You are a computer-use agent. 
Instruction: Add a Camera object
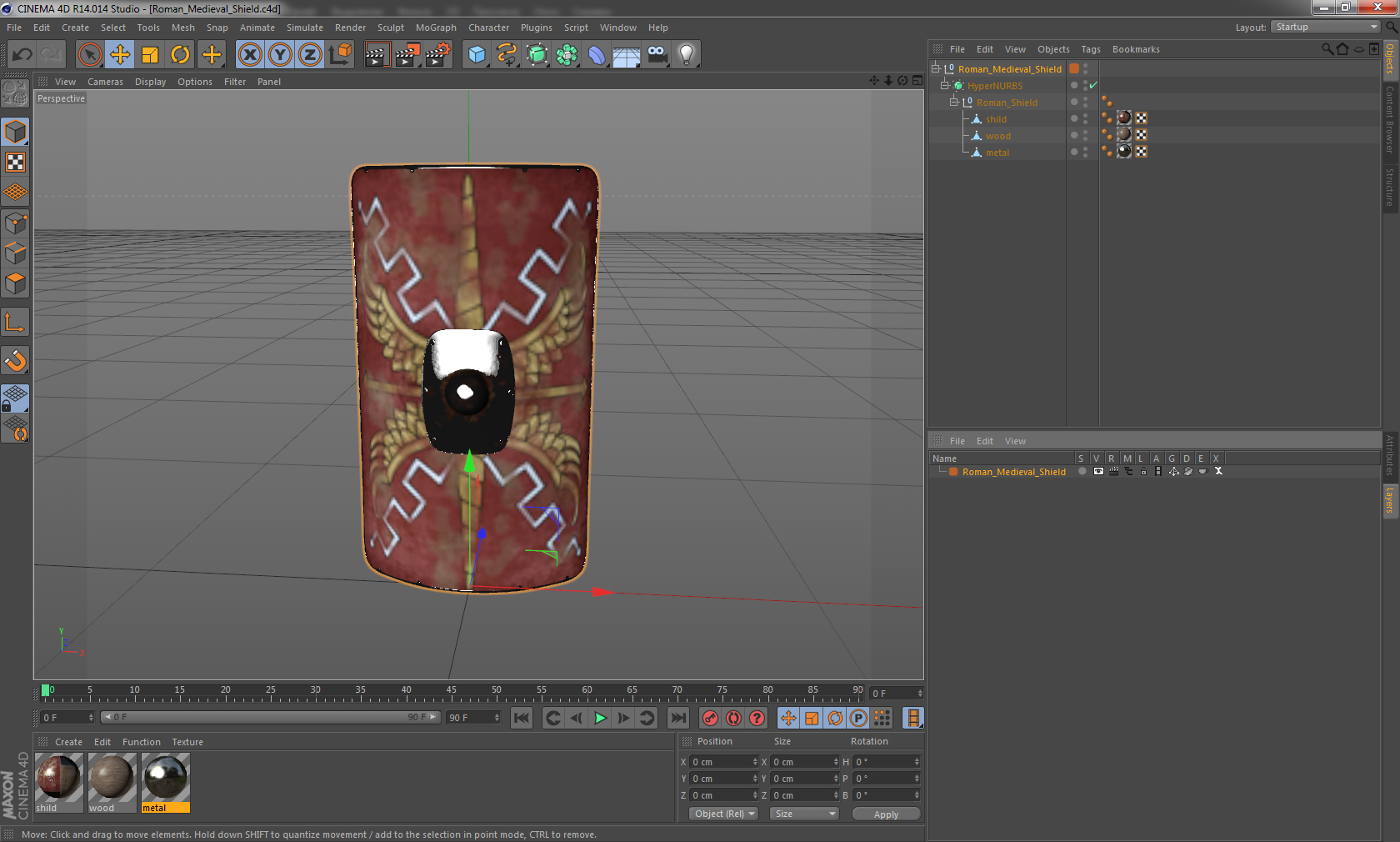(657, 55)
